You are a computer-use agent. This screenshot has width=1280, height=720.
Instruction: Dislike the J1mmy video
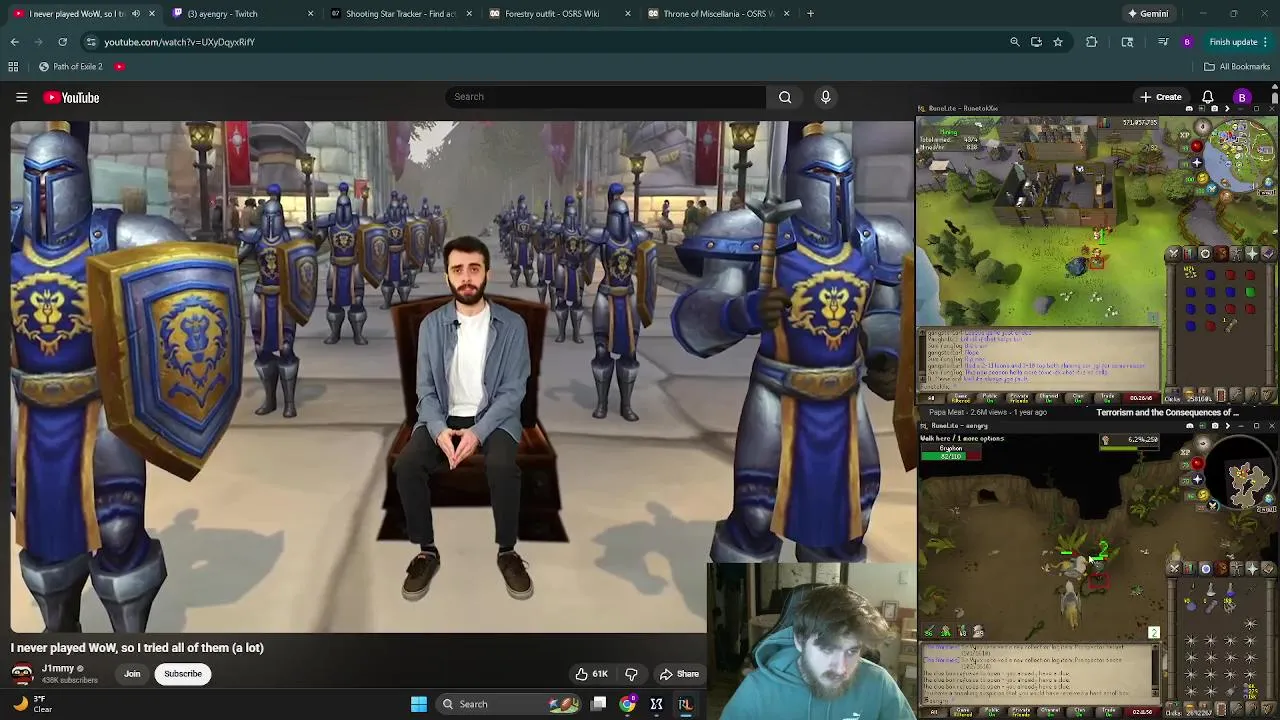[631, 673]
